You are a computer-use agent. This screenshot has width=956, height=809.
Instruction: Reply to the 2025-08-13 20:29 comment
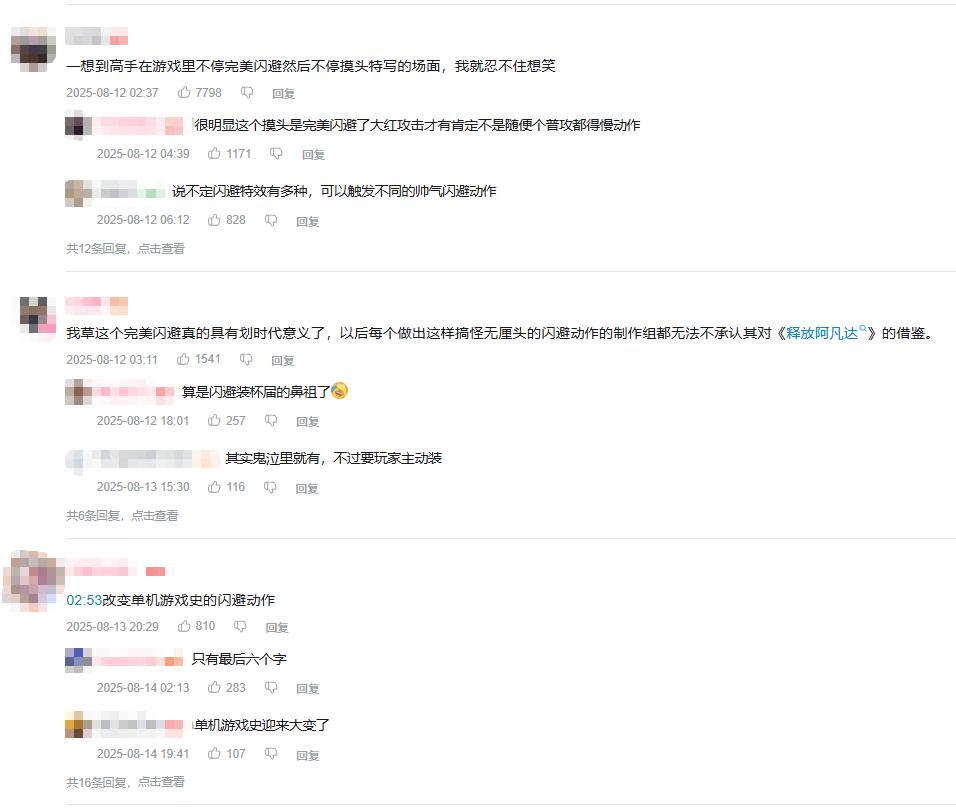(x=277, y=627)
